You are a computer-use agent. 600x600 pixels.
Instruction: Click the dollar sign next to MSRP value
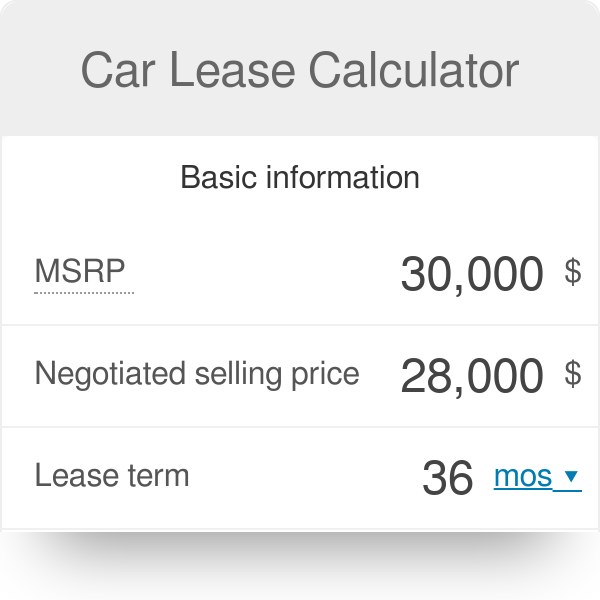click(x=573, y=271)
